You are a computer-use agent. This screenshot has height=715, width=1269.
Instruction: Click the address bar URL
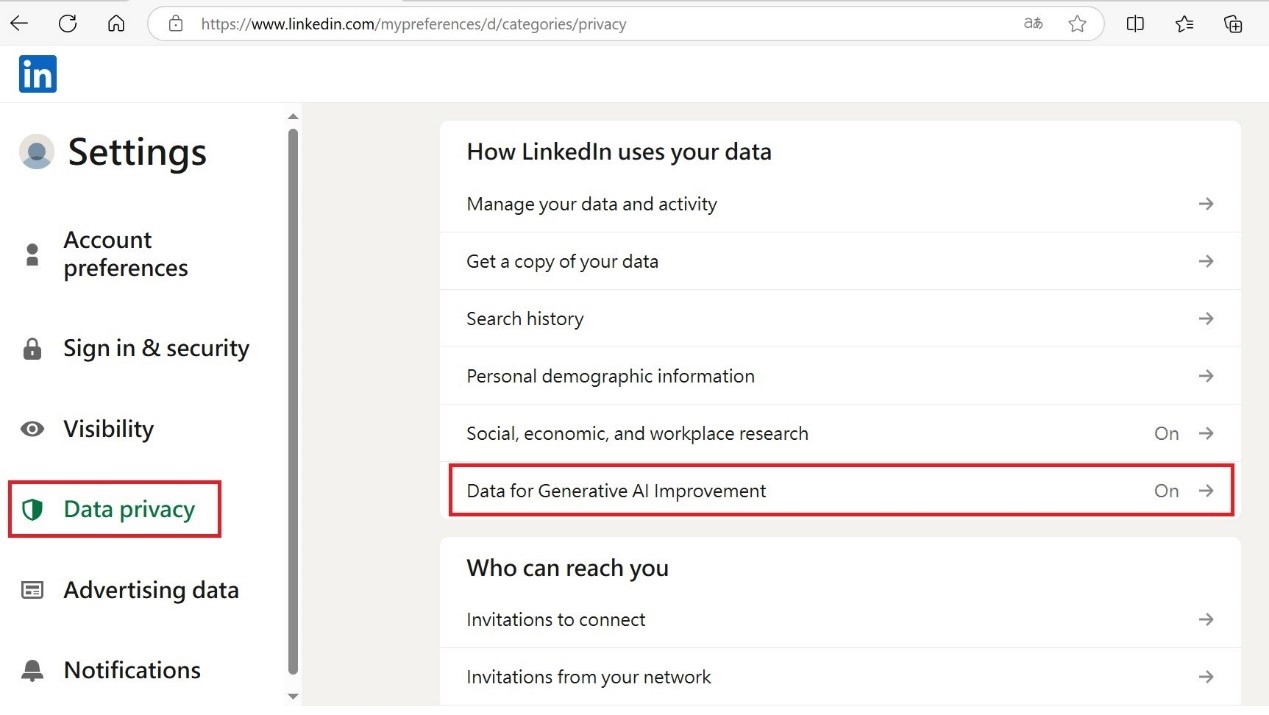coord(413,24)
